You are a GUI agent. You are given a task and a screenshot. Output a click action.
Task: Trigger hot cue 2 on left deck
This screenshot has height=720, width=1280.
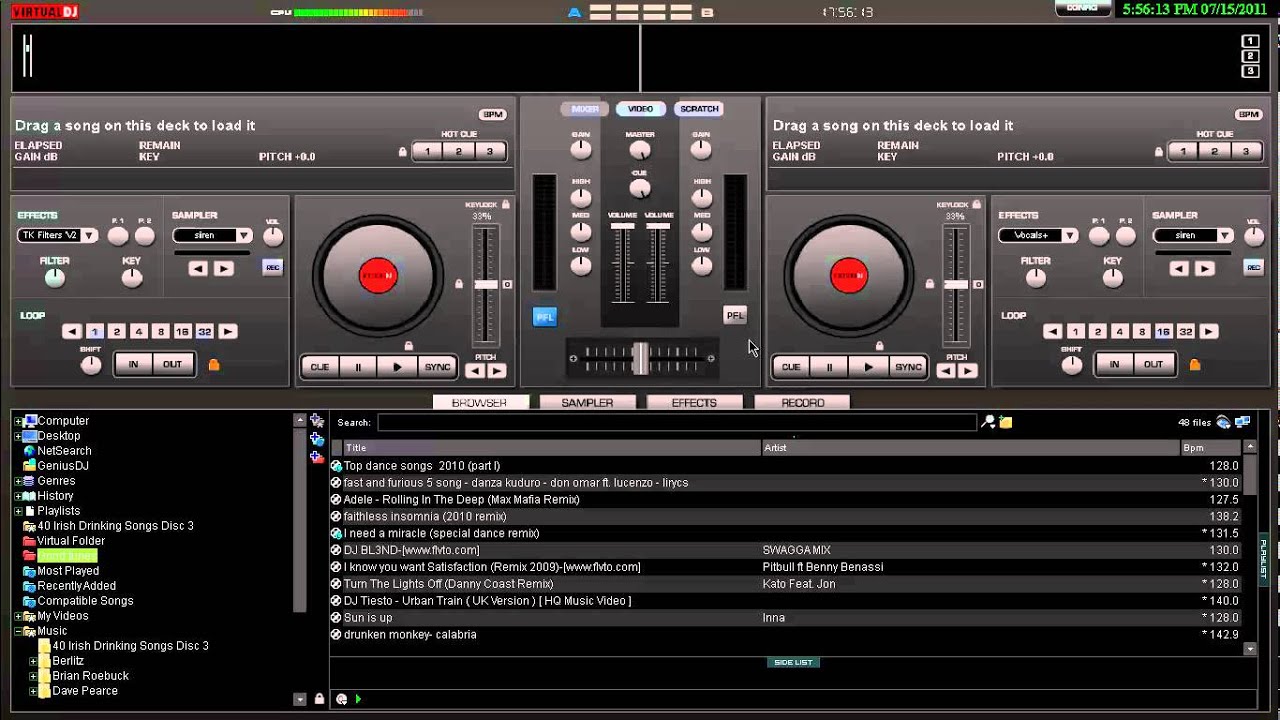click(x=458, y=152)
